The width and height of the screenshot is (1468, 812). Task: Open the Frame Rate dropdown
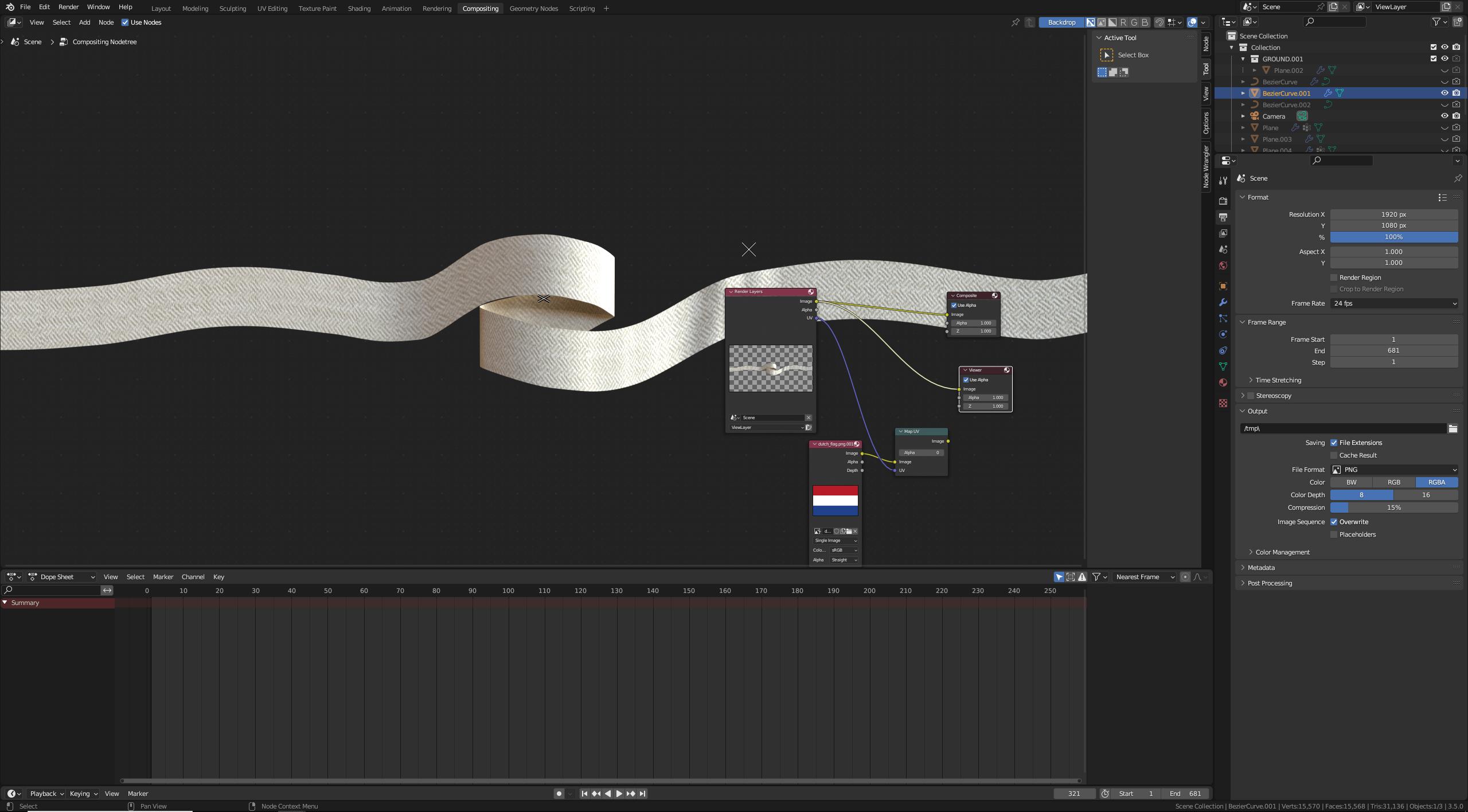[x=1393, y=303]
